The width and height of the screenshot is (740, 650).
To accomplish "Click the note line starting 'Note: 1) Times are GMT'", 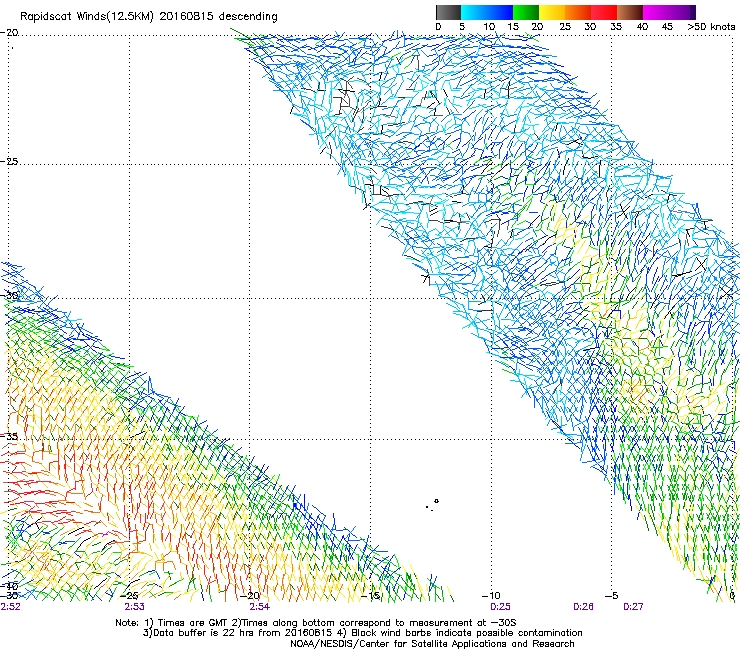I will 316,623.
